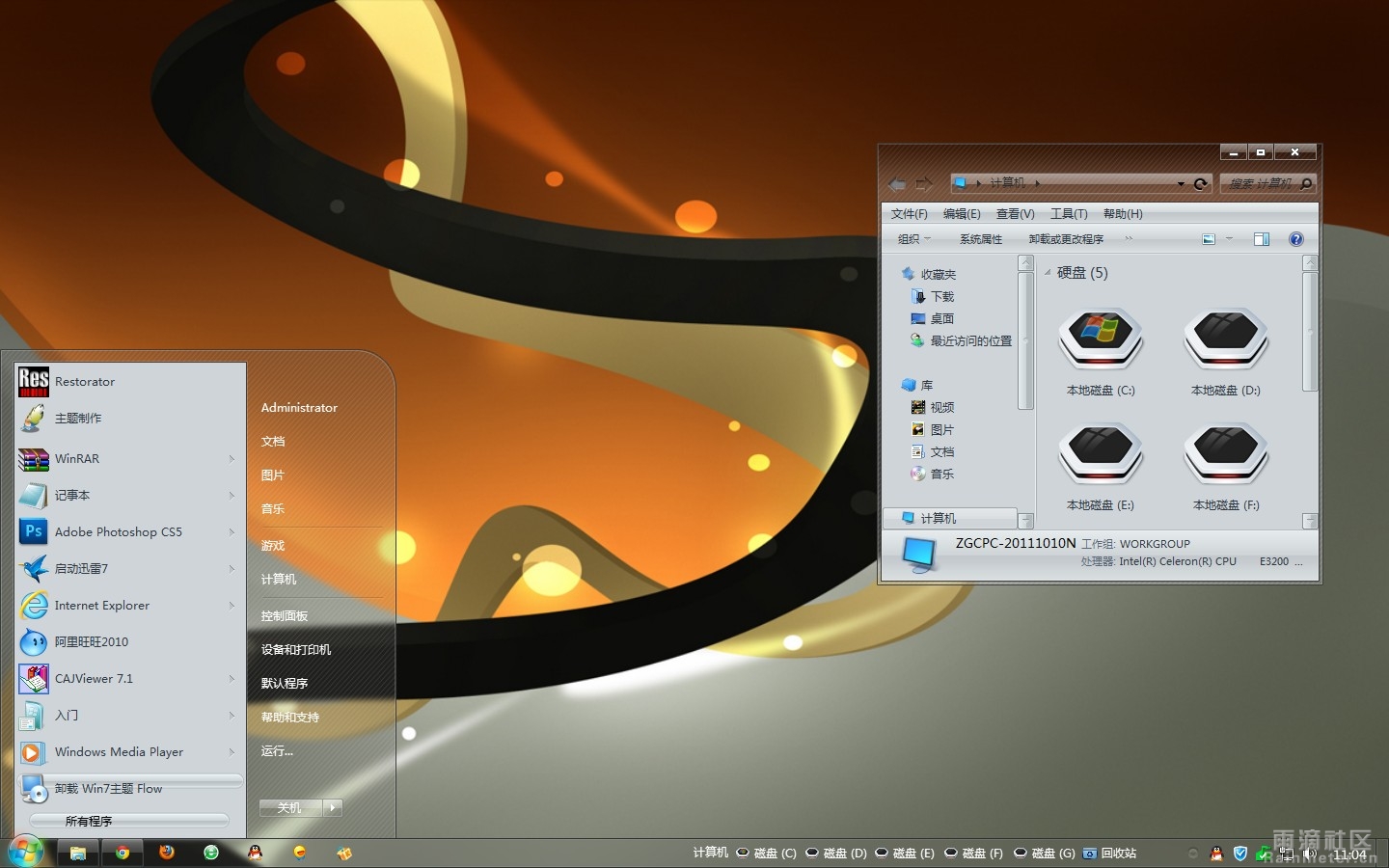
Task: Expand Internet Explorer jump list arrow
Action: pos(232,606)
